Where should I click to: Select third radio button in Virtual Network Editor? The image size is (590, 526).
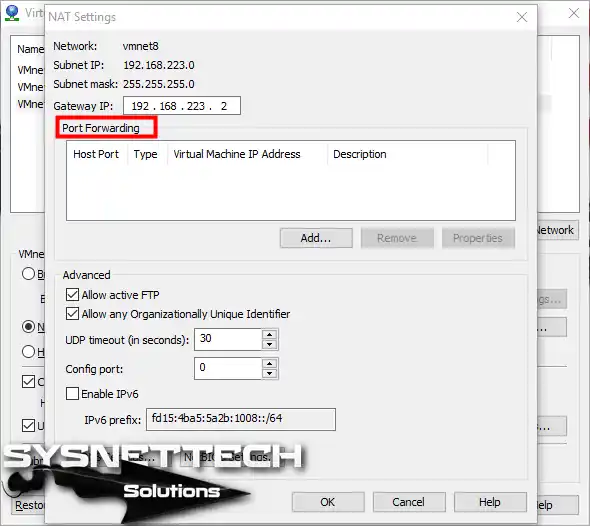(28, 351)
